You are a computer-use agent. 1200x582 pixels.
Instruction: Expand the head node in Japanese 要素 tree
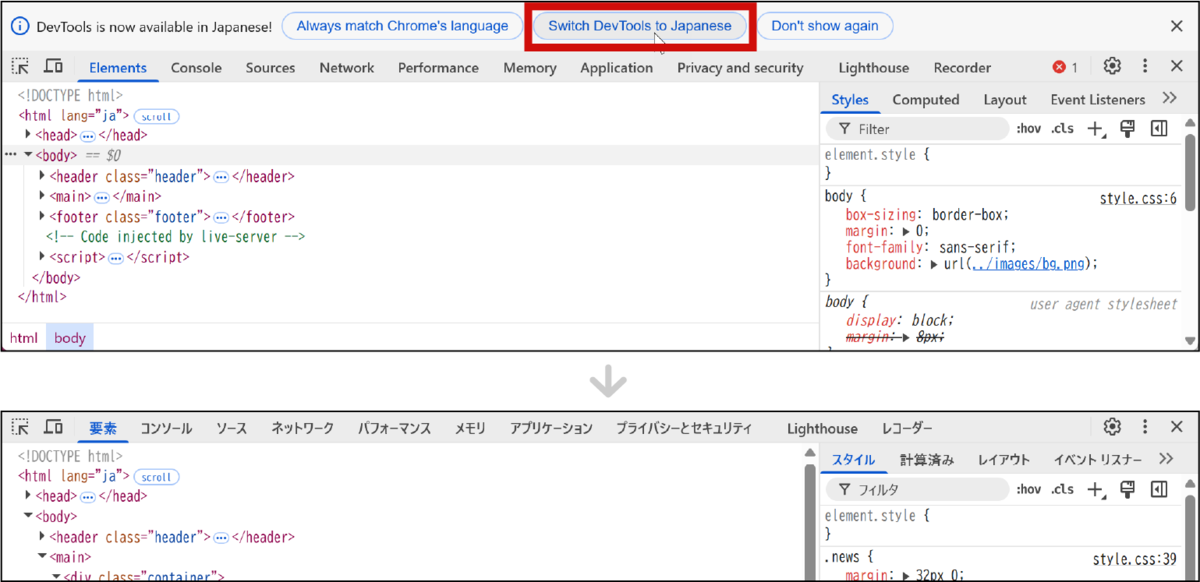tap(28, 496)
